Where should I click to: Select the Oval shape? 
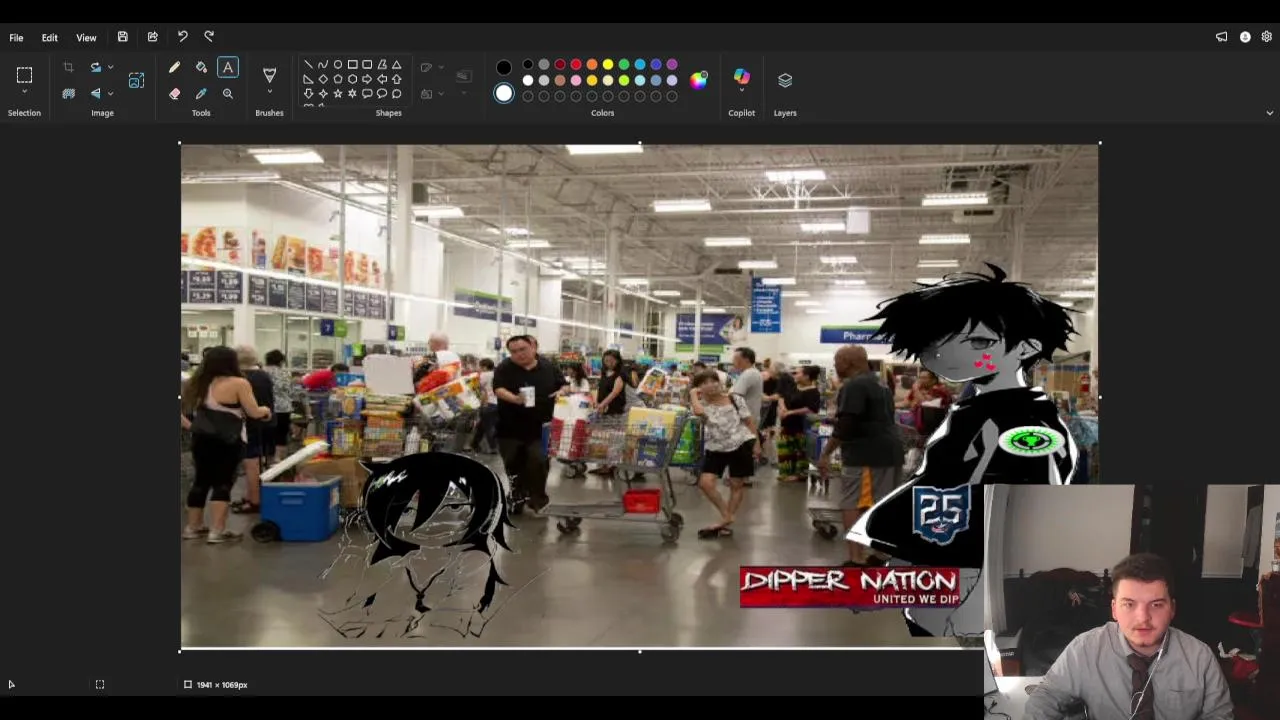tap(338, 65)
